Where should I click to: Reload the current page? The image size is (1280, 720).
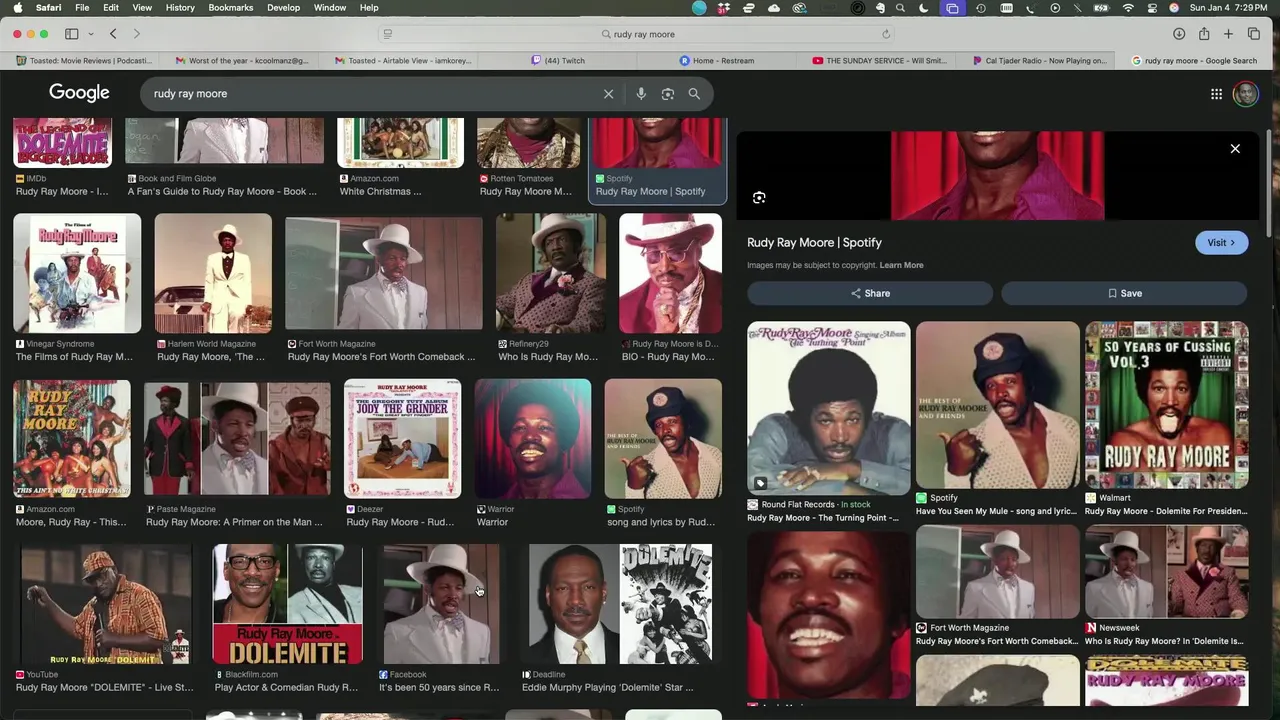coord(886,34)
